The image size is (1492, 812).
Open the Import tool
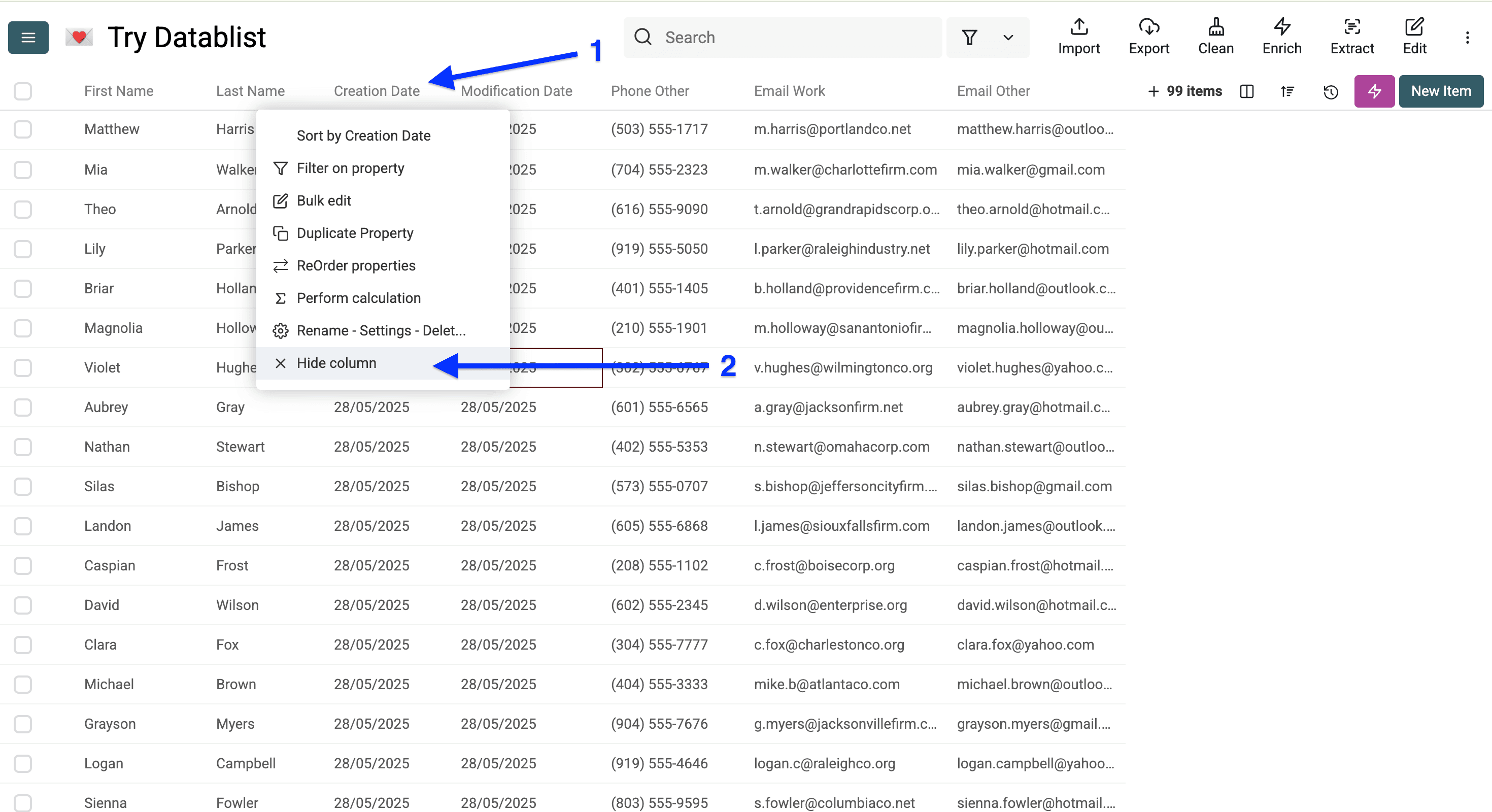click(1078, 37)
